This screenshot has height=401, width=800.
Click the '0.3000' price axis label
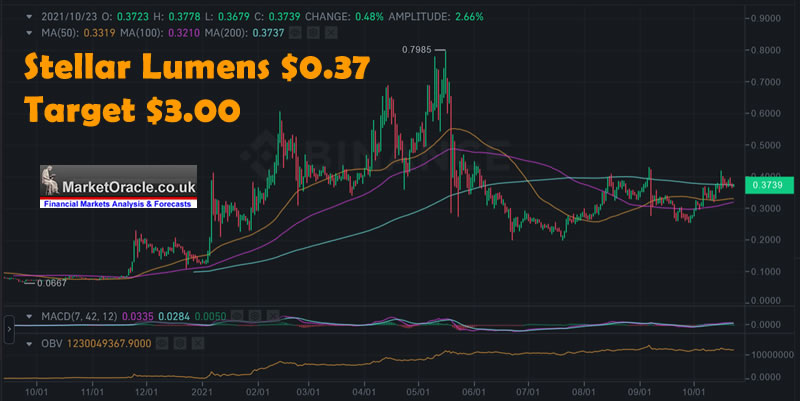click(766, 208)
